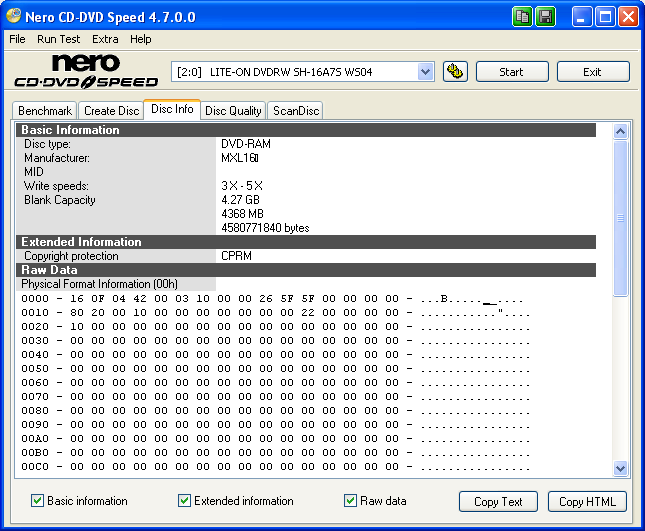Click the Write speeds label

point(56,186)
